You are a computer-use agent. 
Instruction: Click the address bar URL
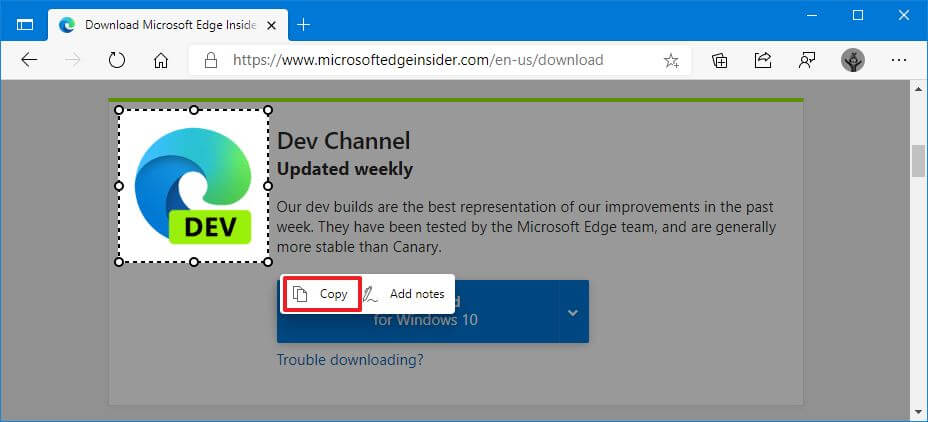pyautogui.click(x=418, y=60)
